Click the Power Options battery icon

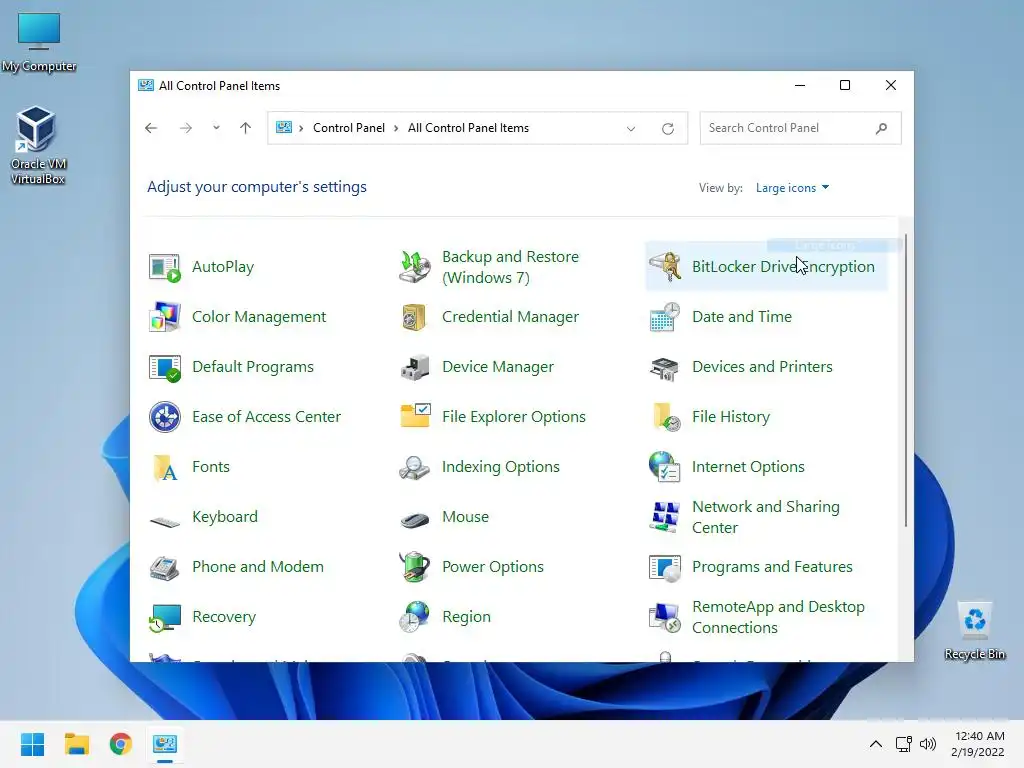[x=415, y=567]
